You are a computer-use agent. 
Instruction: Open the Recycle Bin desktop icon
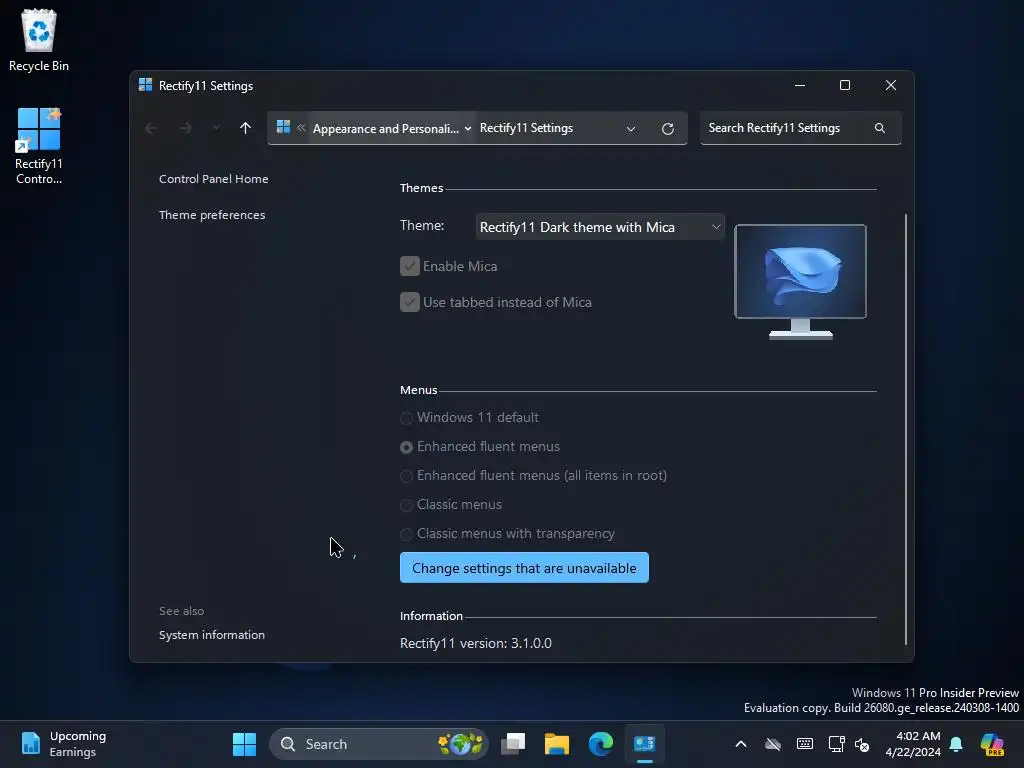tap(39, 39)
